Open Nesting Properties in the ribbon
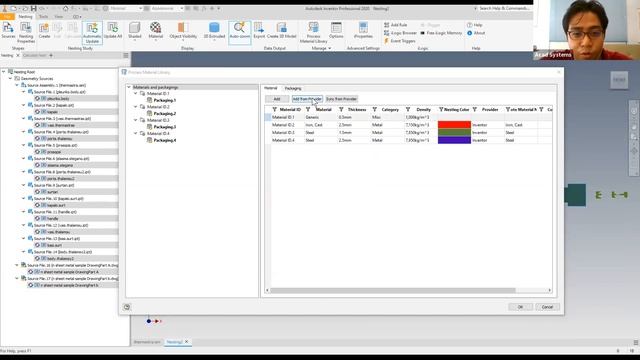This screenshot has width=640, height=360. pyautogui.click(x=26, y=33)
